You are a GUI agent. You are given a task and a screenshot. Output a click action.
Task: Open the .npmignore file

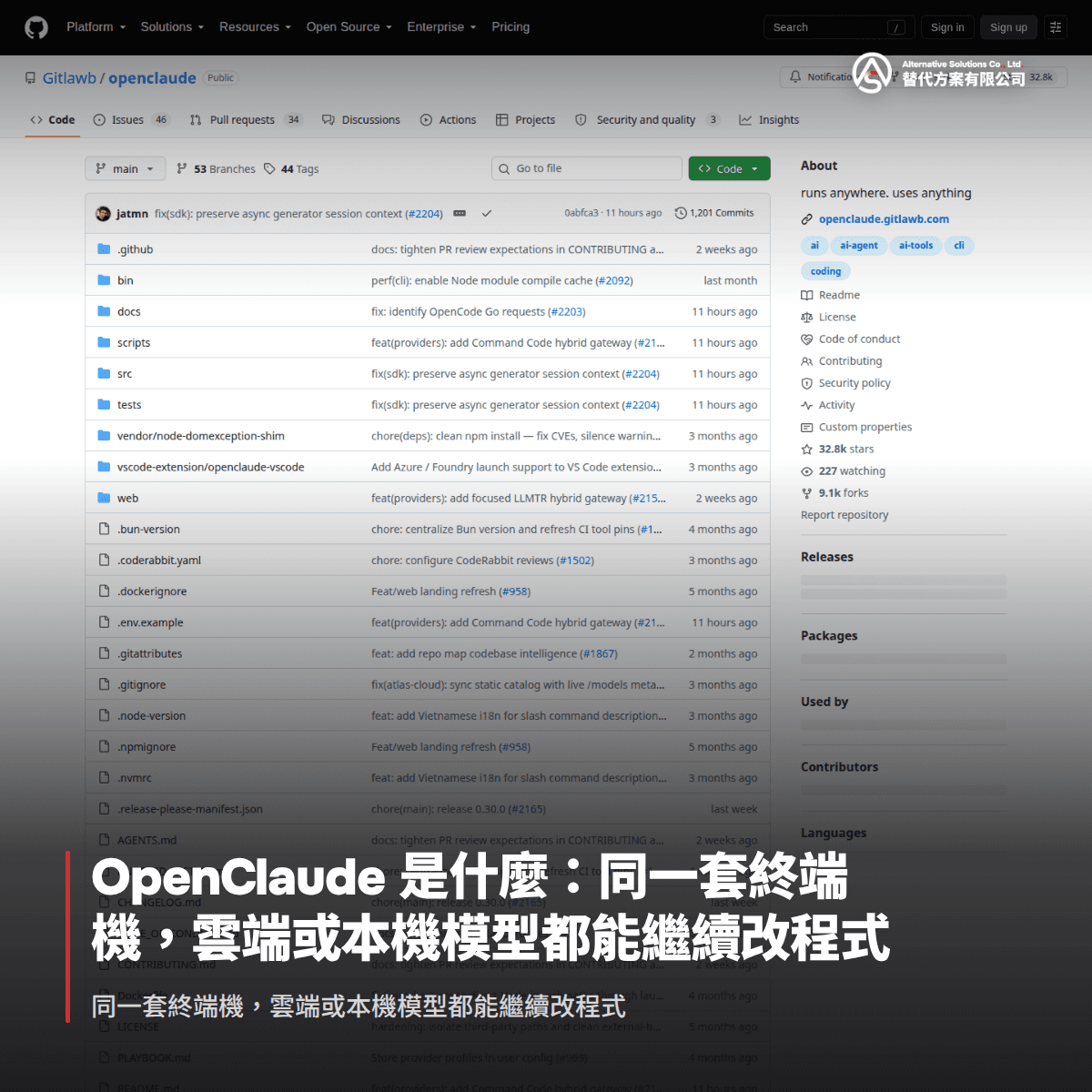tap(147, 747)
